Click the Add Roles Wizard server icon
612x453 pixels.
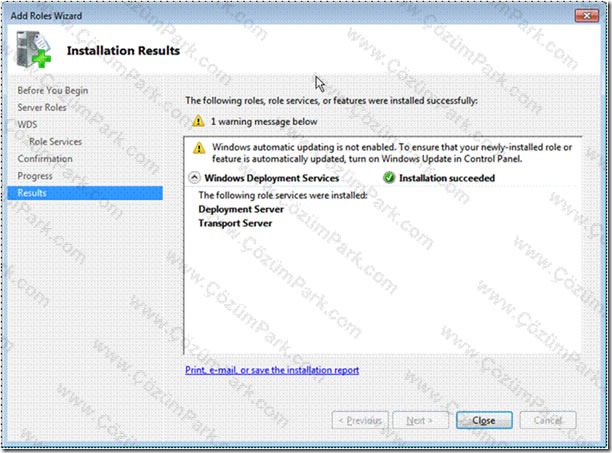click(x=34, y=49)
